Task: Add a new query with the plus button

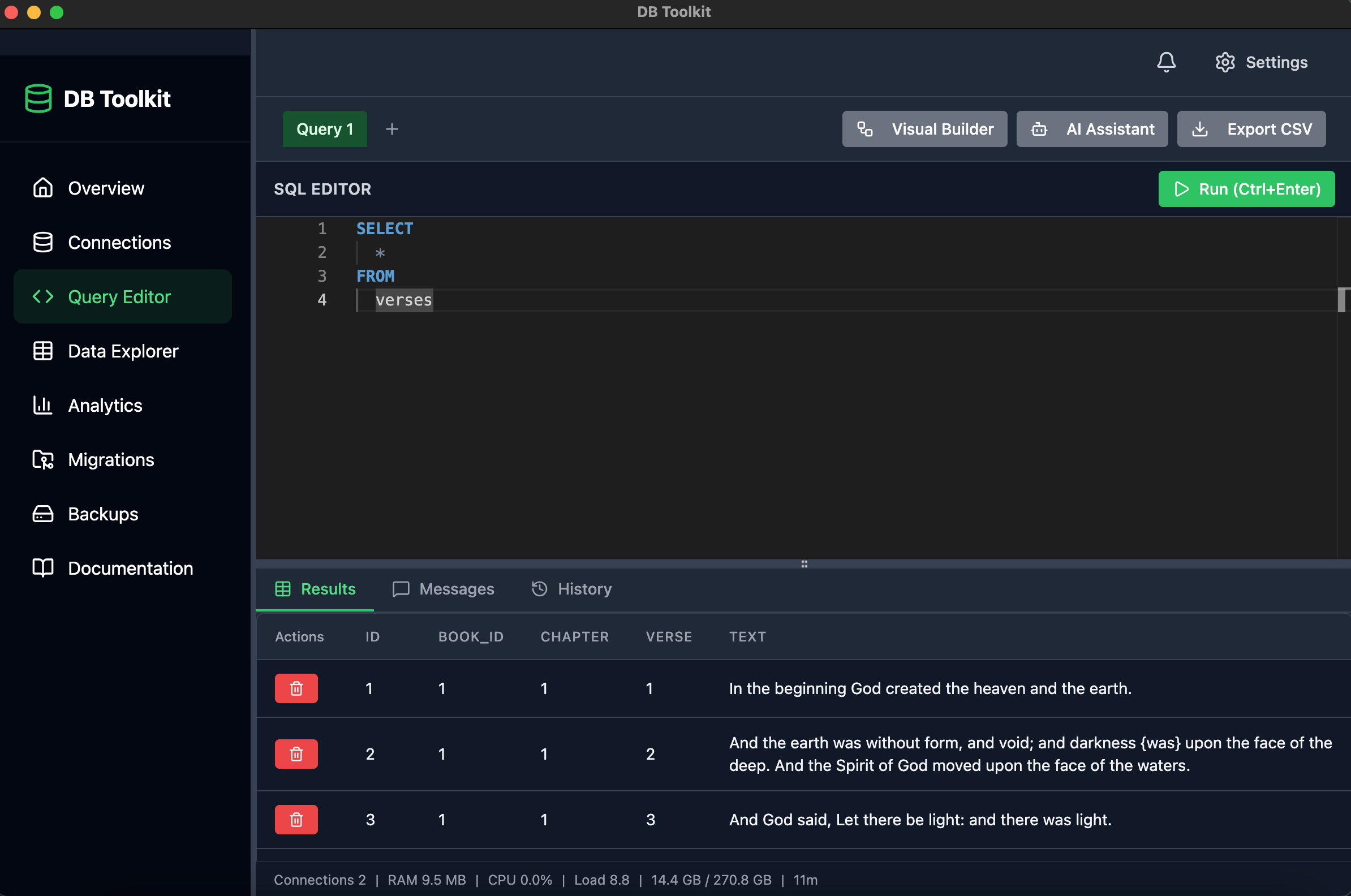Action: click(x=392, y=128)
